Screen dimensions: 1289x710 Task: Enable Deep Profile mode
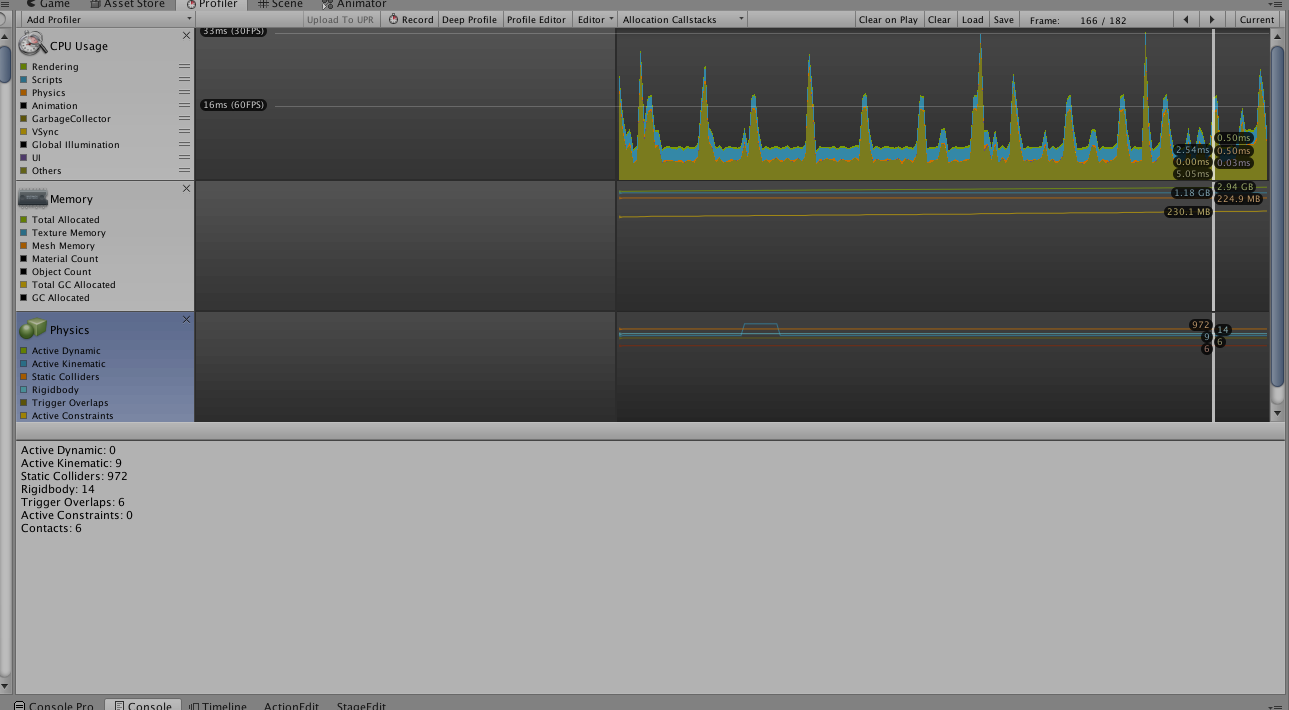469,19
